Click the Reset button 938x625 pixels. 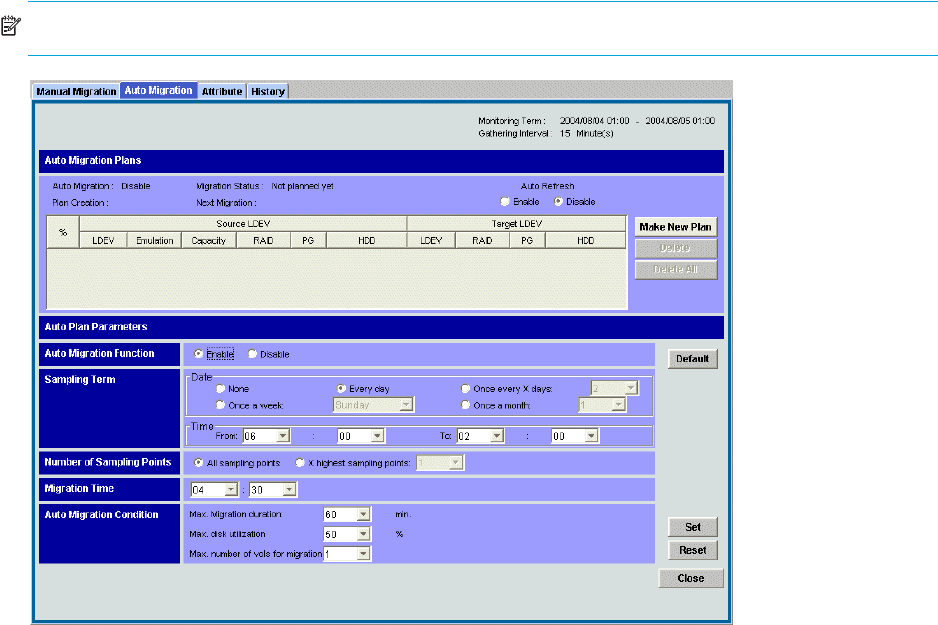pyautogui.click(x=692, y=550)
